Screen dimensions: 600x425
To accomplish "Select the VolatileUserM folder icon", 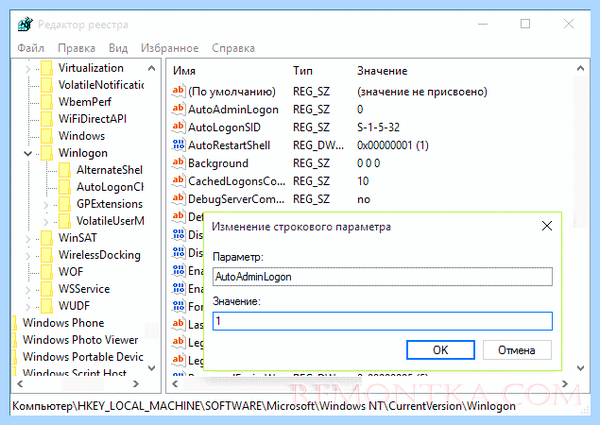I will click(65, 221).
